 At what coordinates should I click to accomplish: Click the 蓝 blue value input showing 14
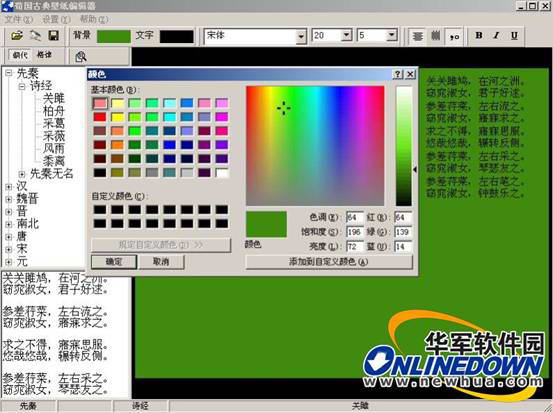pyautogui.click(x=403, y=247)
